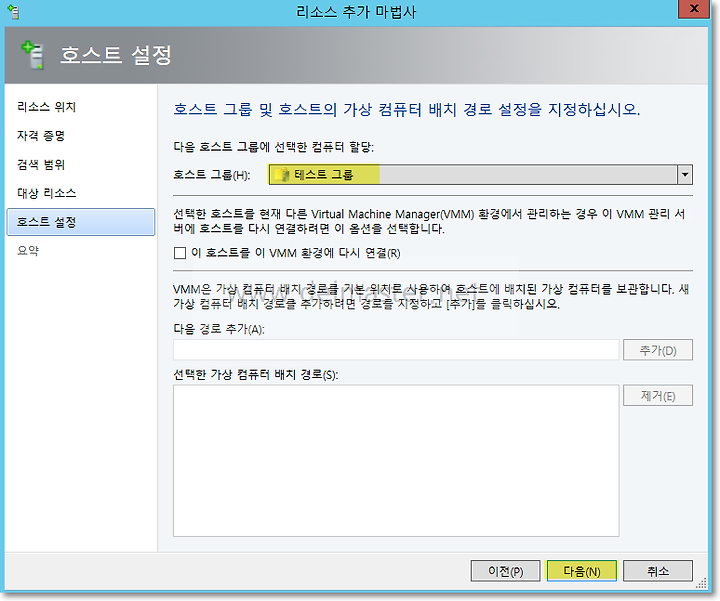Focus the 다음 경로 추가 input field

click(396, 350)
